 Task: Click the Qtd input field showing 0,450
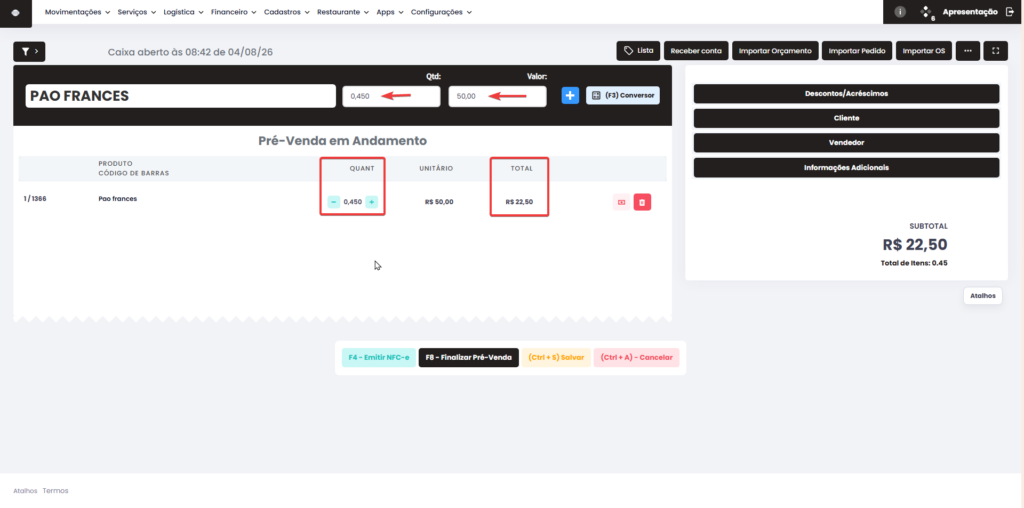pyautogui.click(x=391, y=96)
